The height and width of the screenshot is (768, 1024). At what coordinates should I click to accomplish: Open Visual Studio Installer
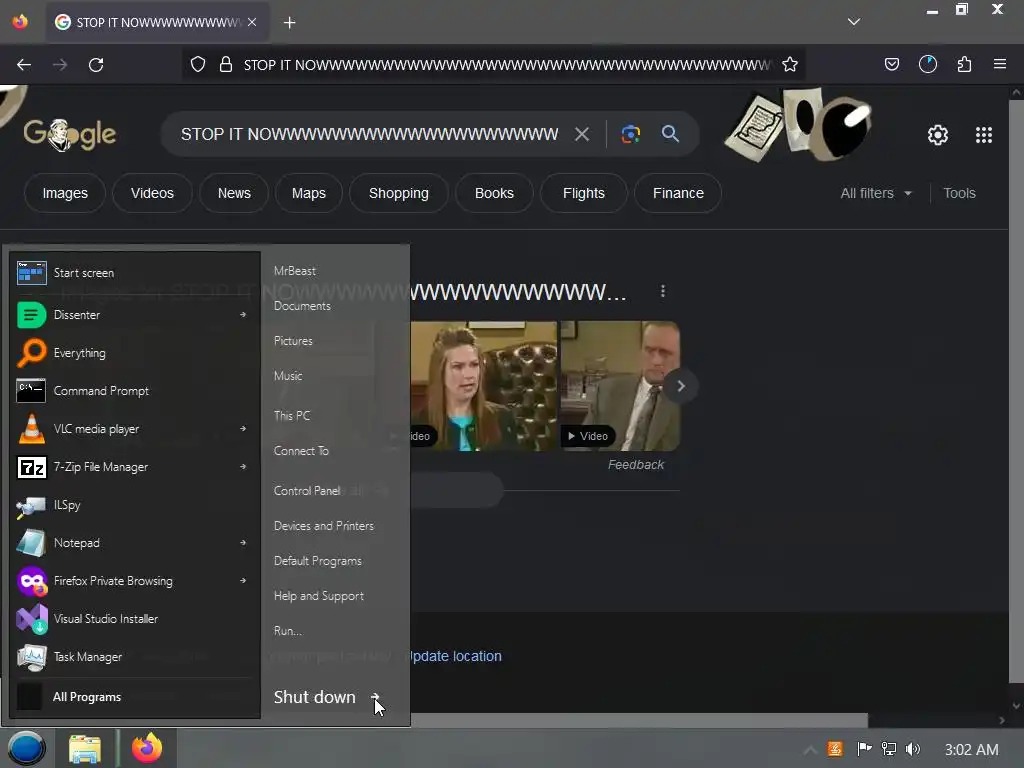(x=135, y=618)
